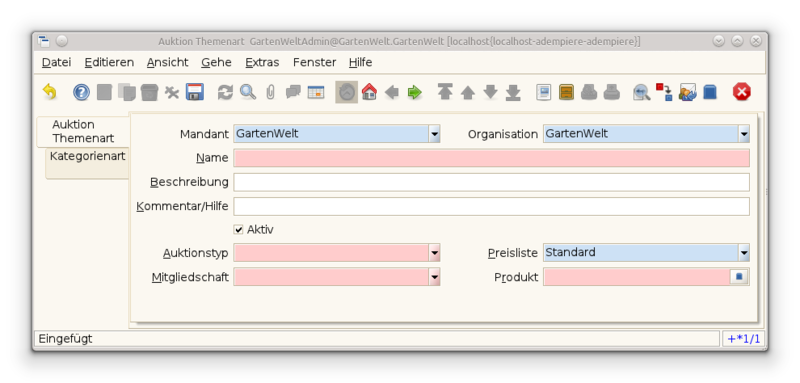Expand the Auktionstyp dropdown

pos(434,252)
